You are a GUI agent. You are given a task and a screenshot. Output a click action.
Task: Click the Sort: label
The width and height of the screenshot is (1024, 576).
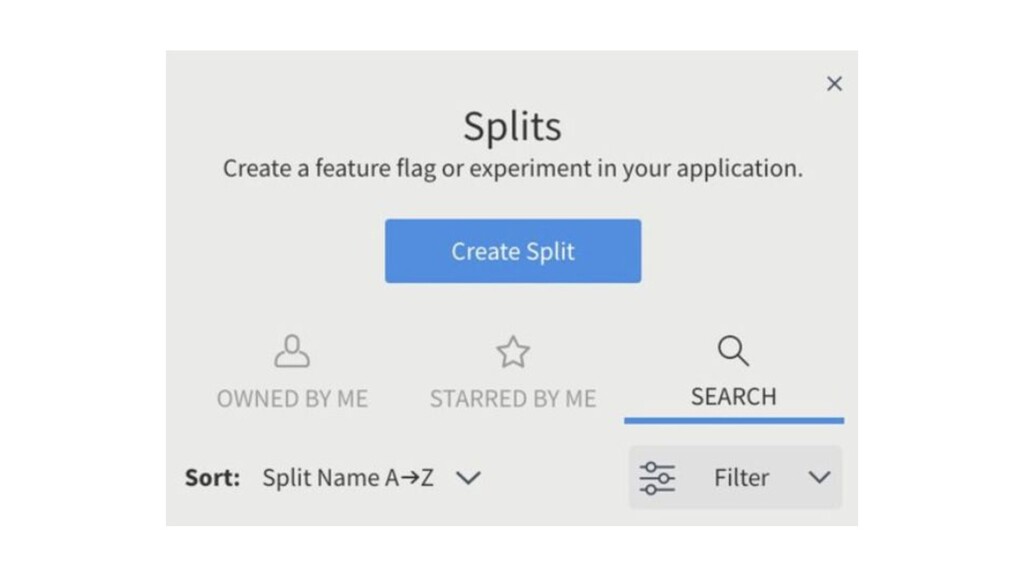(212, 478)
